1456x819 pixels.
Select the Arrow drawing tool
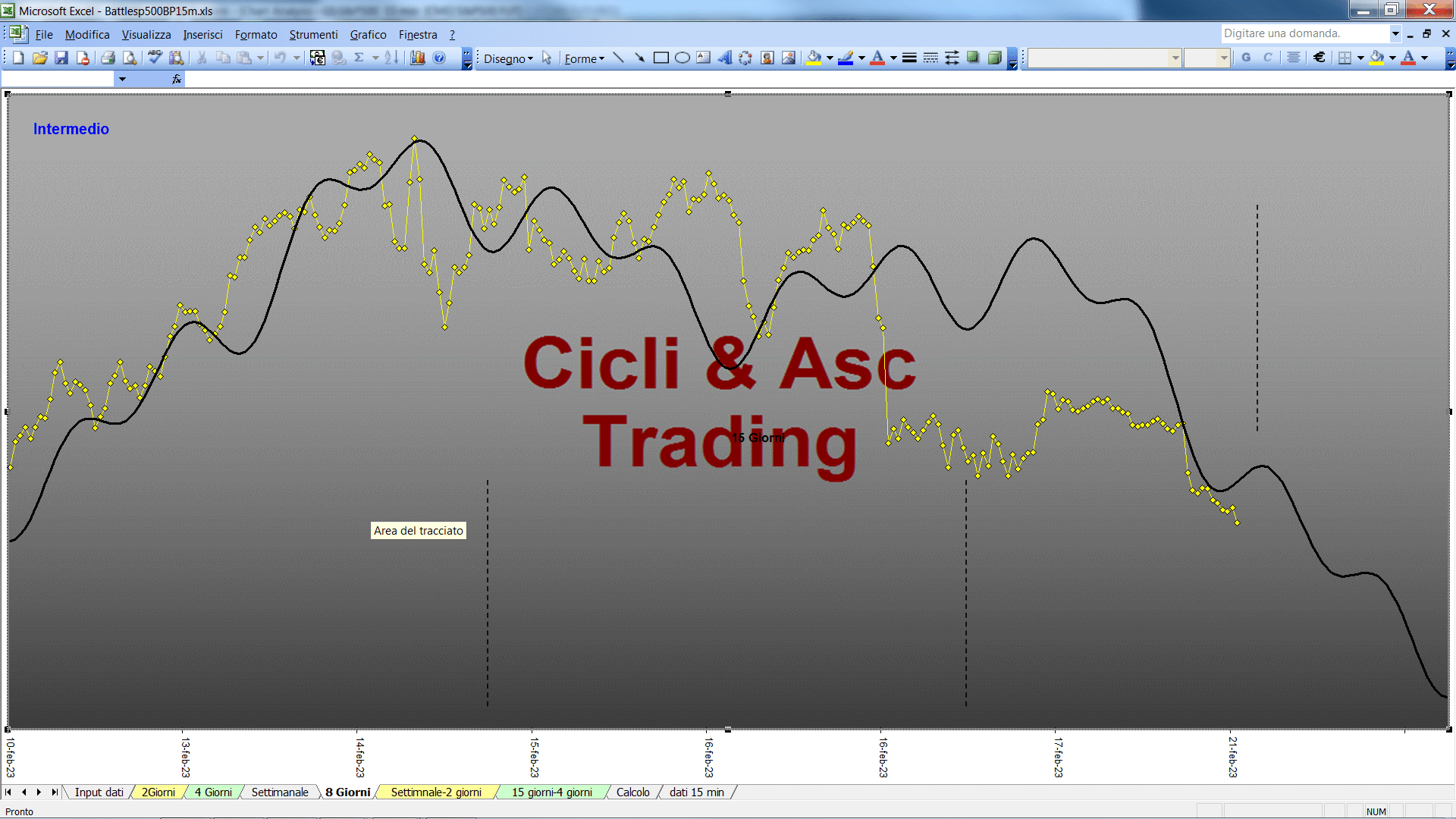[640, 58]
